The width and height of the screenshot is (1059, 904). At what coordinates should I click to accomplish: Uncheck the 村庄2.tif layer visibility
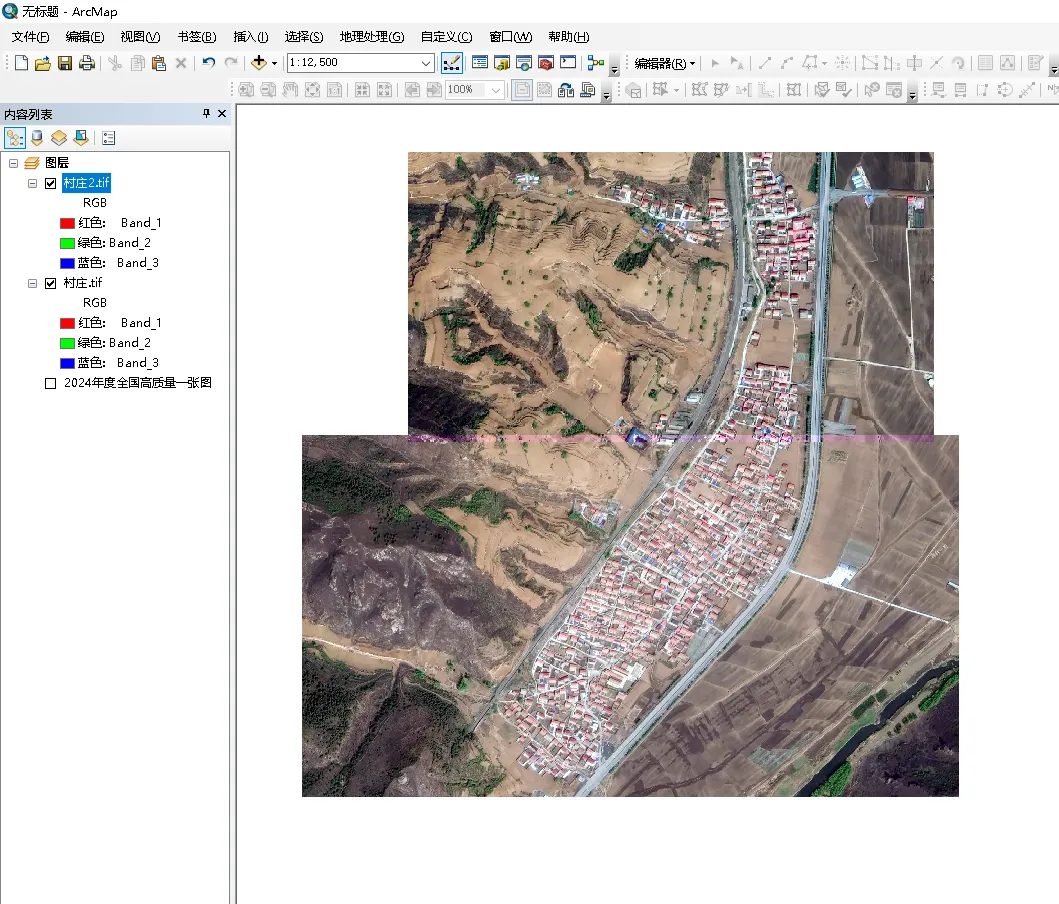point(51,183)
